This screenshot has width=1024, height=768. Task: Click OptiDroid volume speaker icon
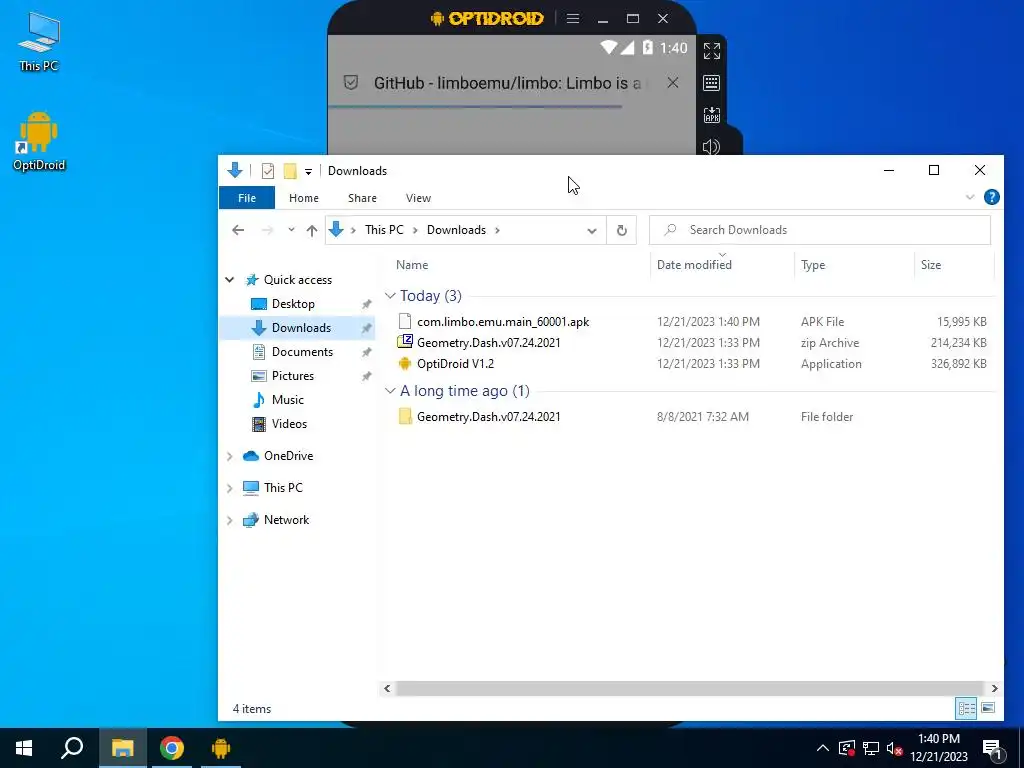pyautogui.click(x=711, y=146)
